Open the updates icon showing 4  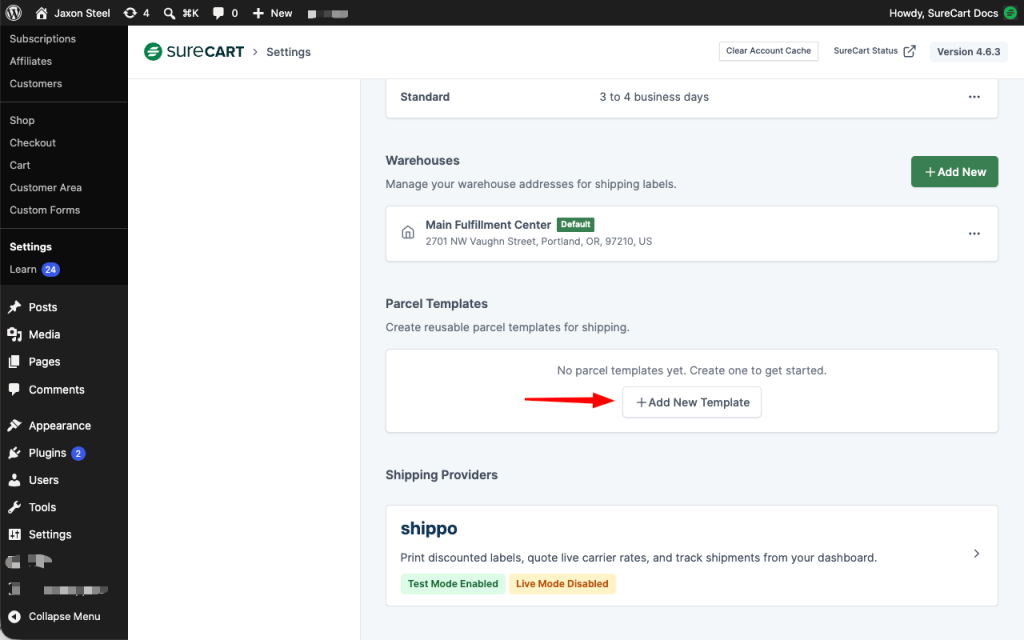click(136, 13)
